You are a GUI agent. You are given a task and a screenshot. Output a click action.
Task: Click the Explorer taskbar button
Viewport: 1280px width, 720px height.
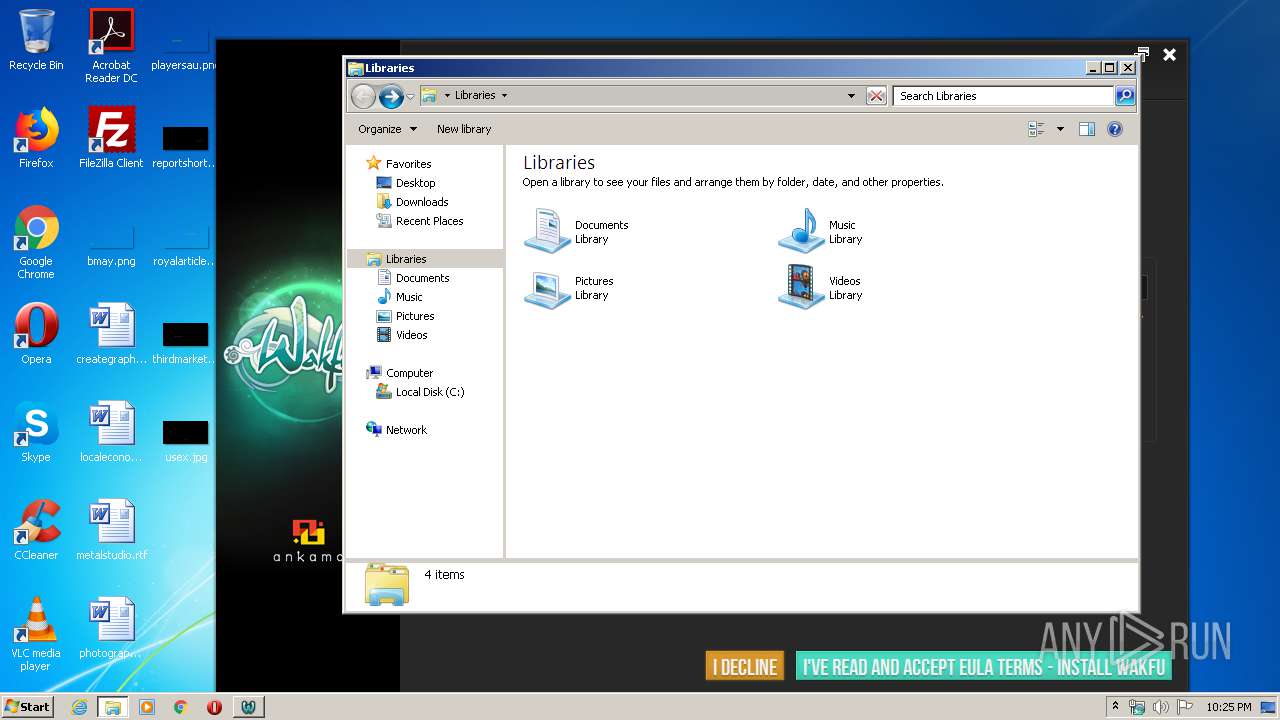112,707
